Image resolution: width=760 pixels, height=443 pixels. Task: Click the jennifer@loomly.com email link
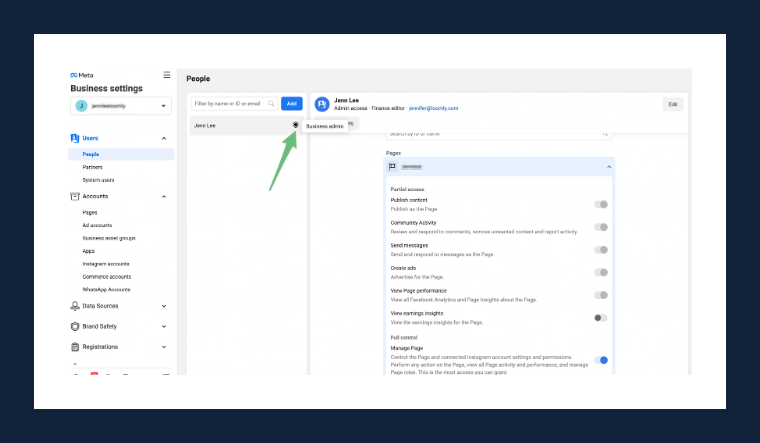[x=433, y=108]
